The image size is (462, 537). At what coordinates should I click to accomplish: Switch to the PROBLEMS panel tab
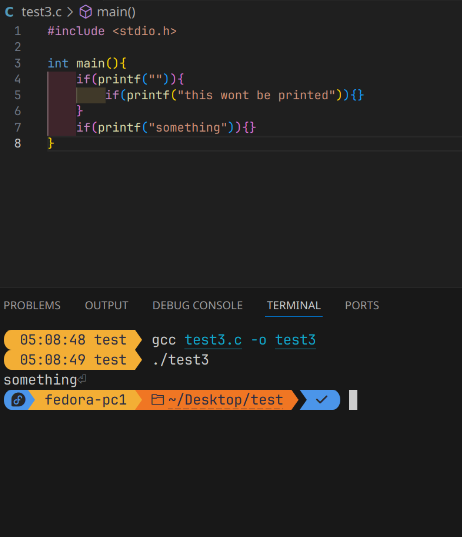coord(32,305)
